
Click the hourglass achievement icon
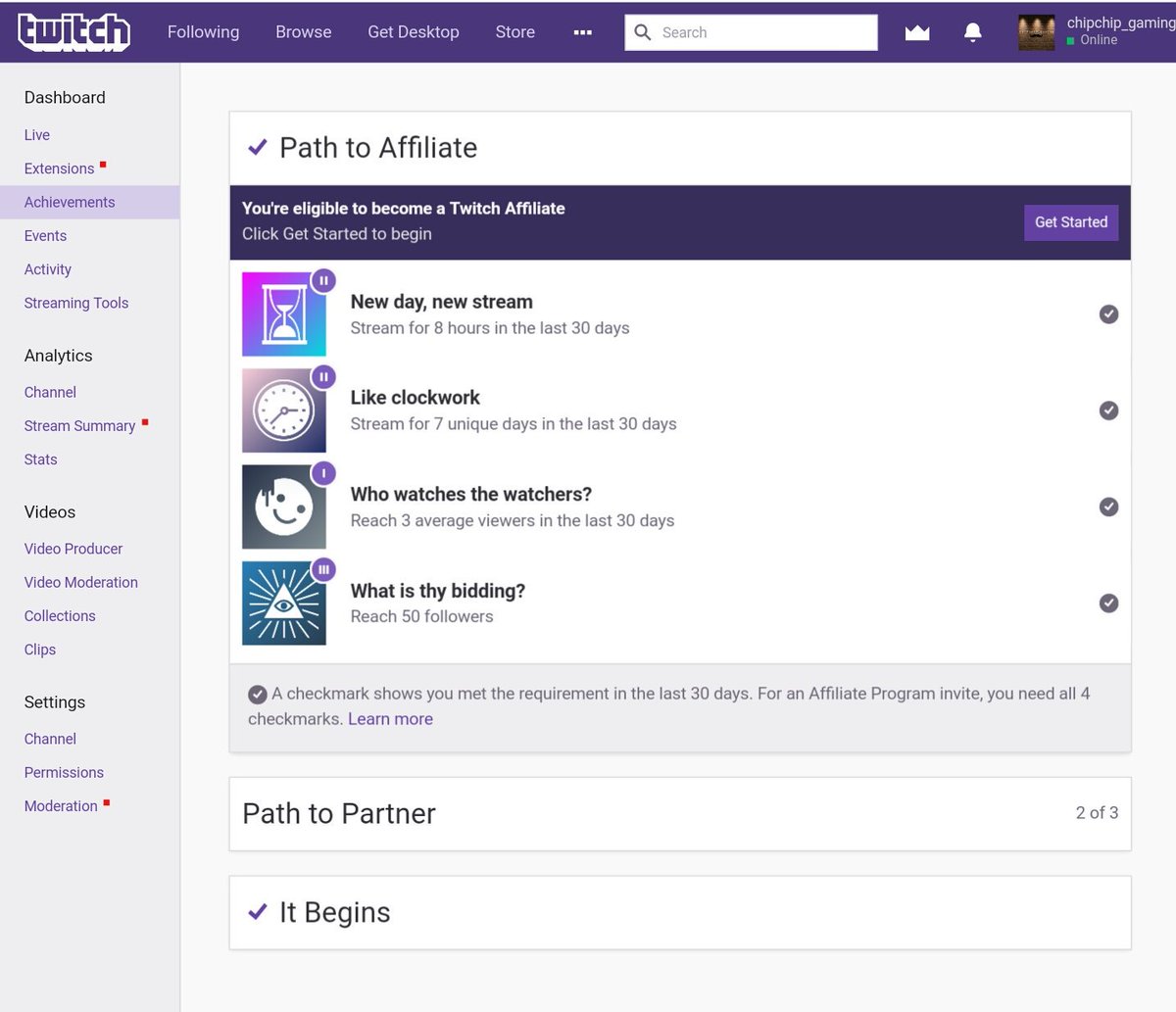tap(284, 313)
